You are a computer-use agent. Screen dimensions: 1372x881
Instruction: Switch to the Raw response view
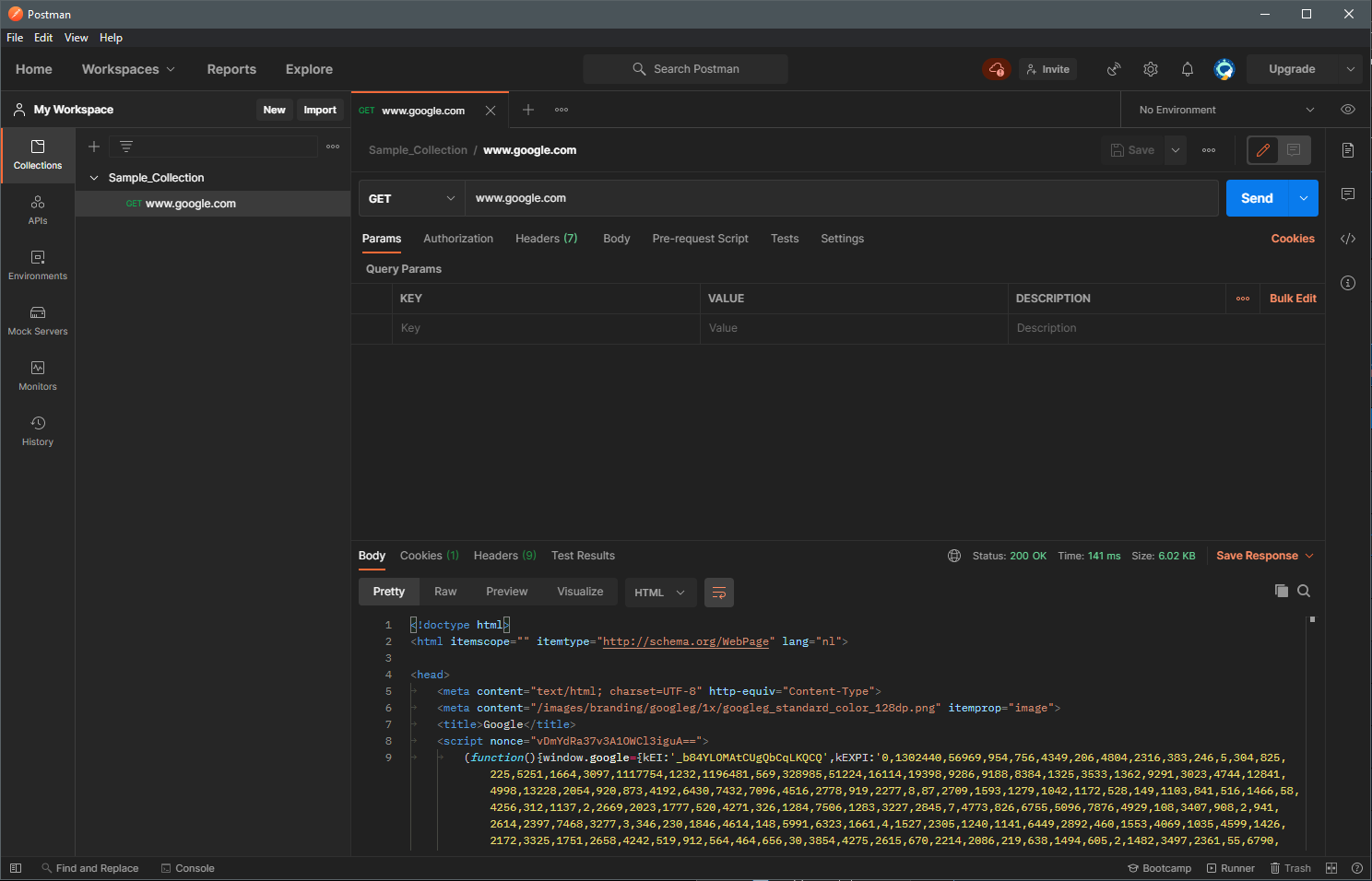[445, 592]
